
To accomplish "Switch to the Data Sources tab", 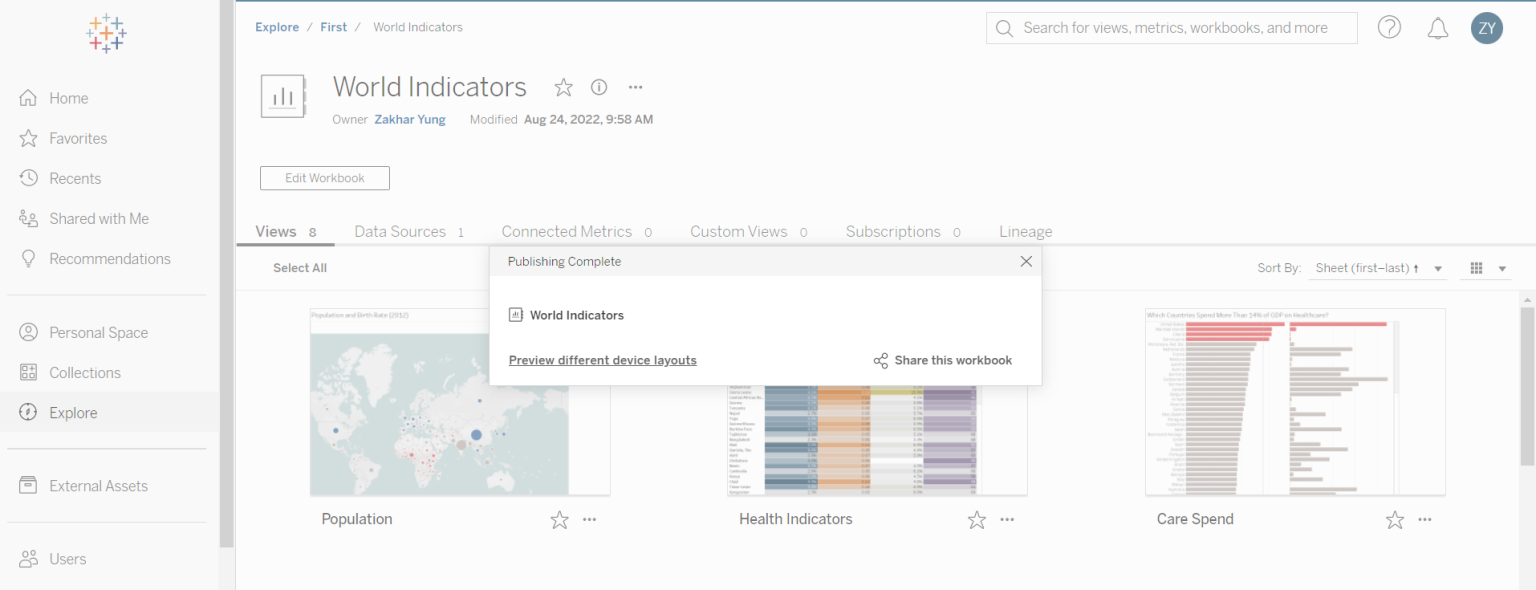I will 400,231.
